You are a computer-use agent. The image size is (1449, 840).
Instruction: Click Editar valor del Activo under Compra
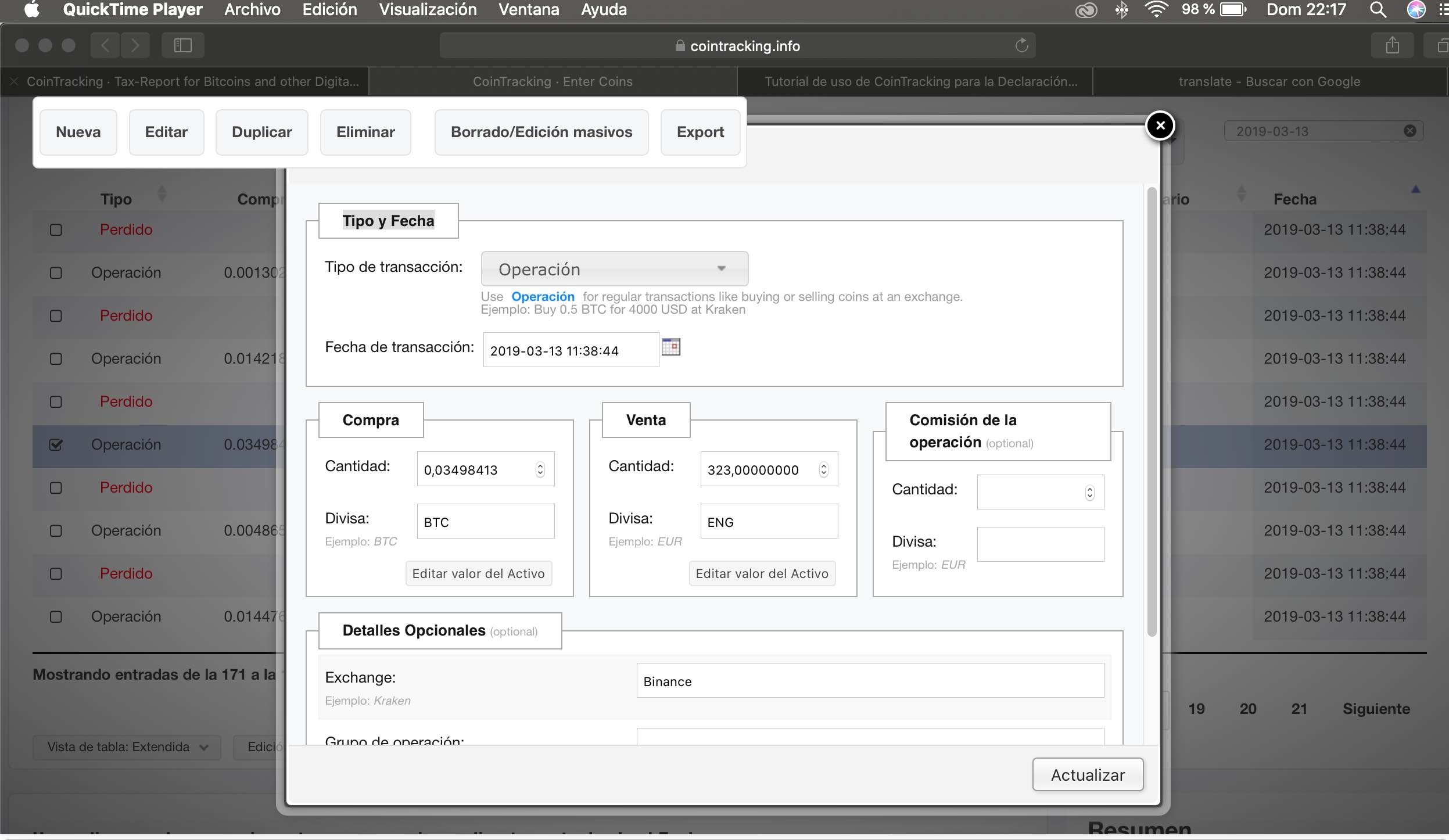(478, 573)
